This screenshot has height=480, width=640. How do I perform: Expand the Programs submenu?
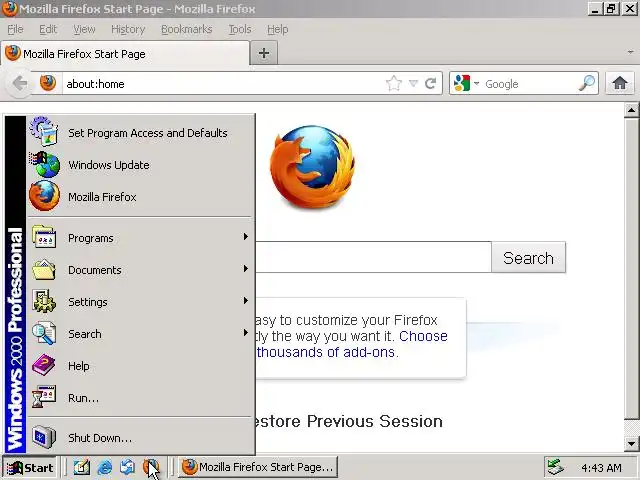click(x=141, y=238)
